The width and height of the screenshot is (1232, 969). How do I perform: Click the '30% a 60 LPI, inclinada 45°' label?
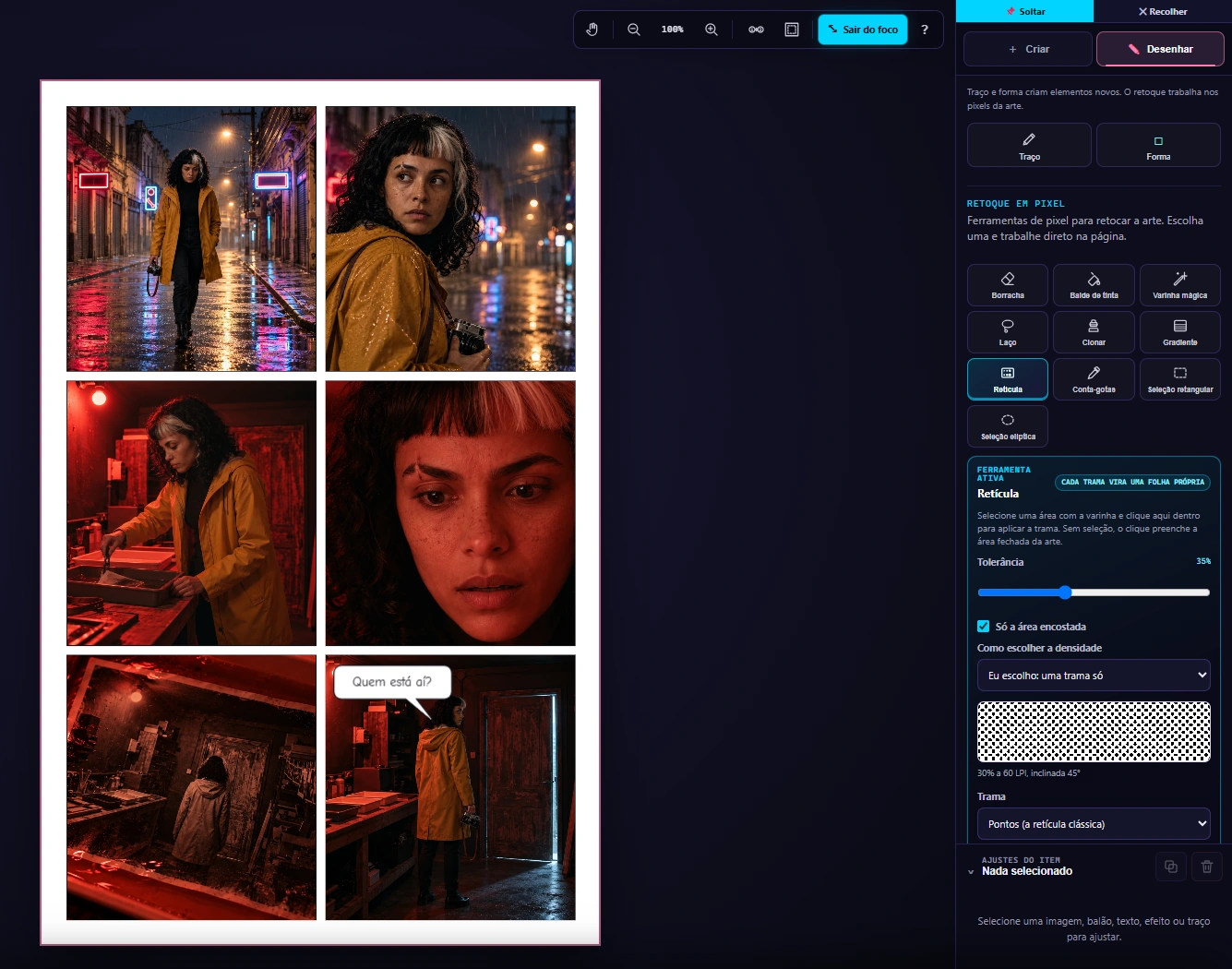click(1028, 773)
